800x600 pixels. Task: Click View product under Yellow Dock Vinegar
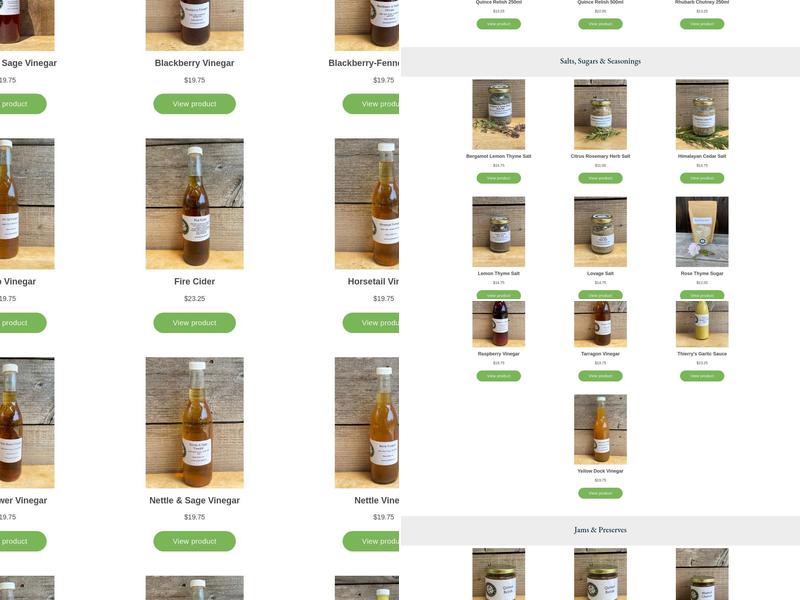tap(600, 493)
